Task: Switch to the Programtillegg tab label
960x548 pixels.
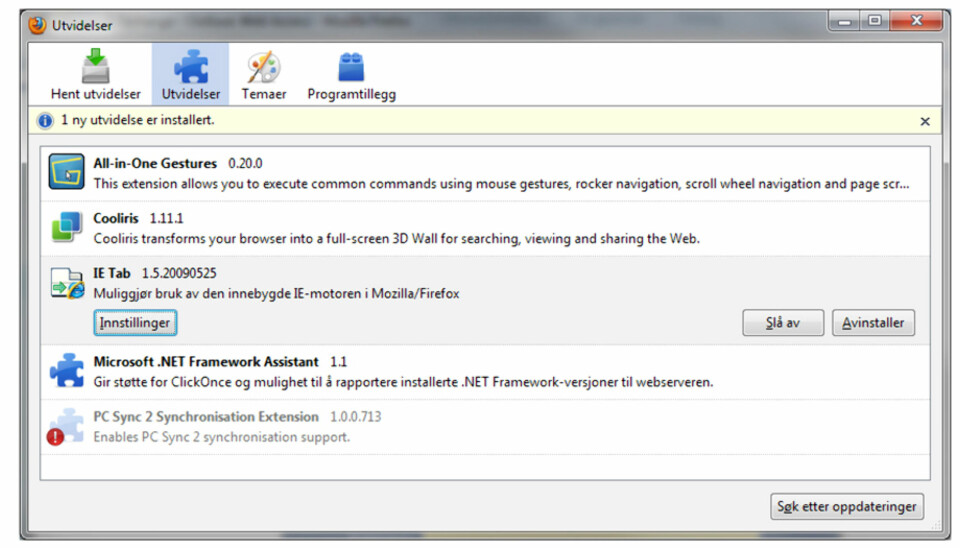Action: (351, 95)
